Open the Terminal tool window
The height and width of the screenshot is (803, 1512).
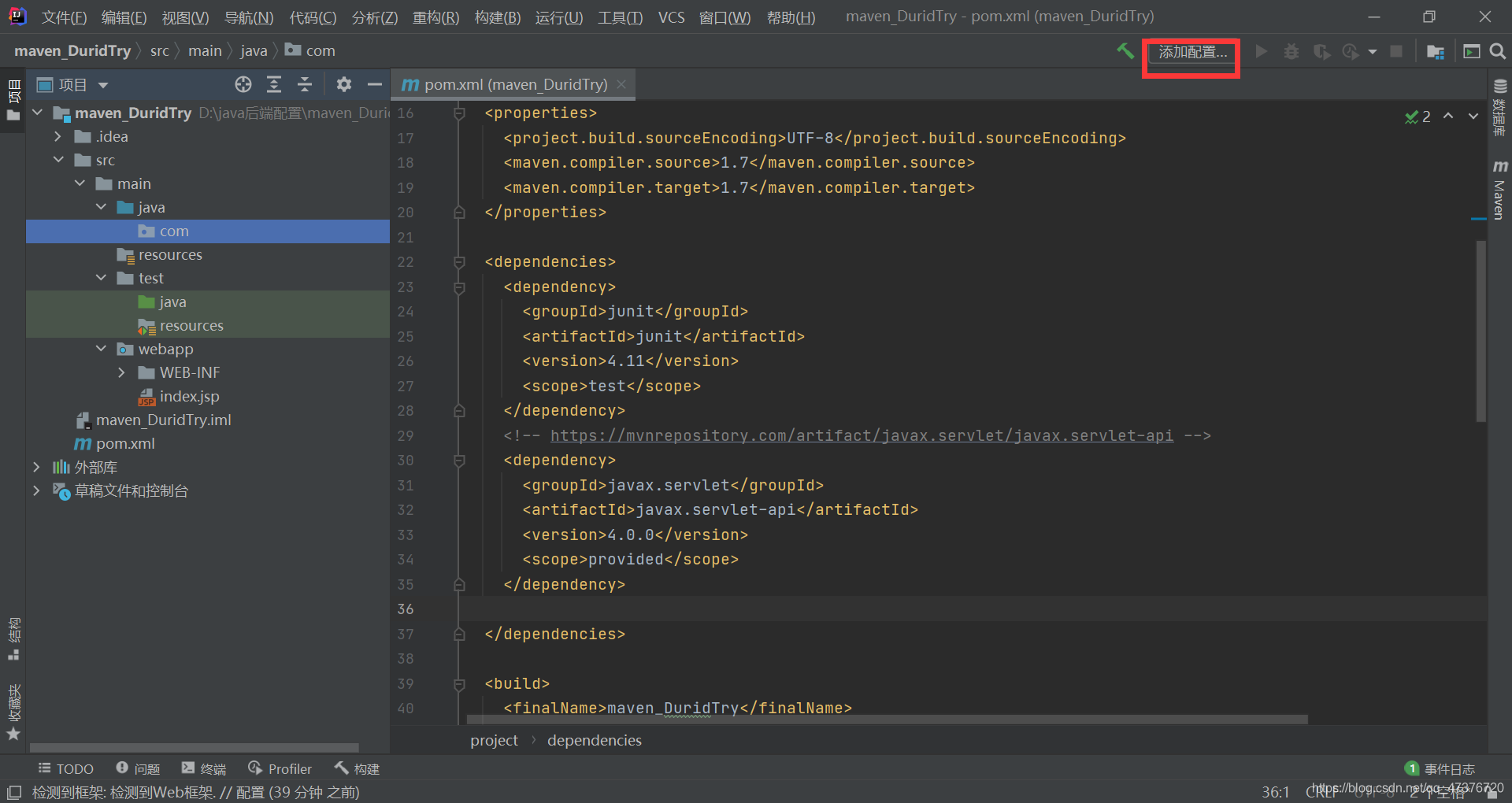[x=204, y=768]
